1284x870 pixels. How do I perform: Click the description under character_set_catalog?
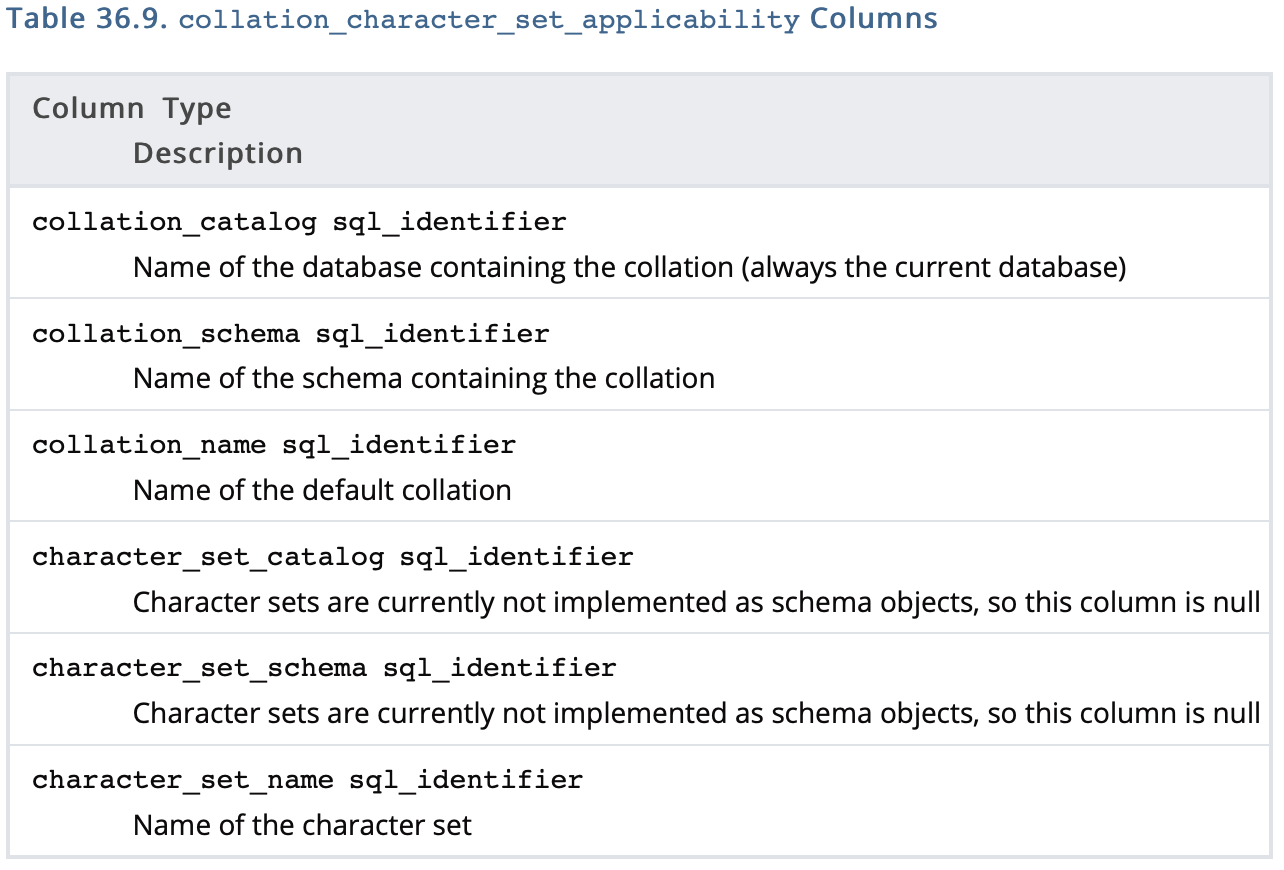click(696, 603)
